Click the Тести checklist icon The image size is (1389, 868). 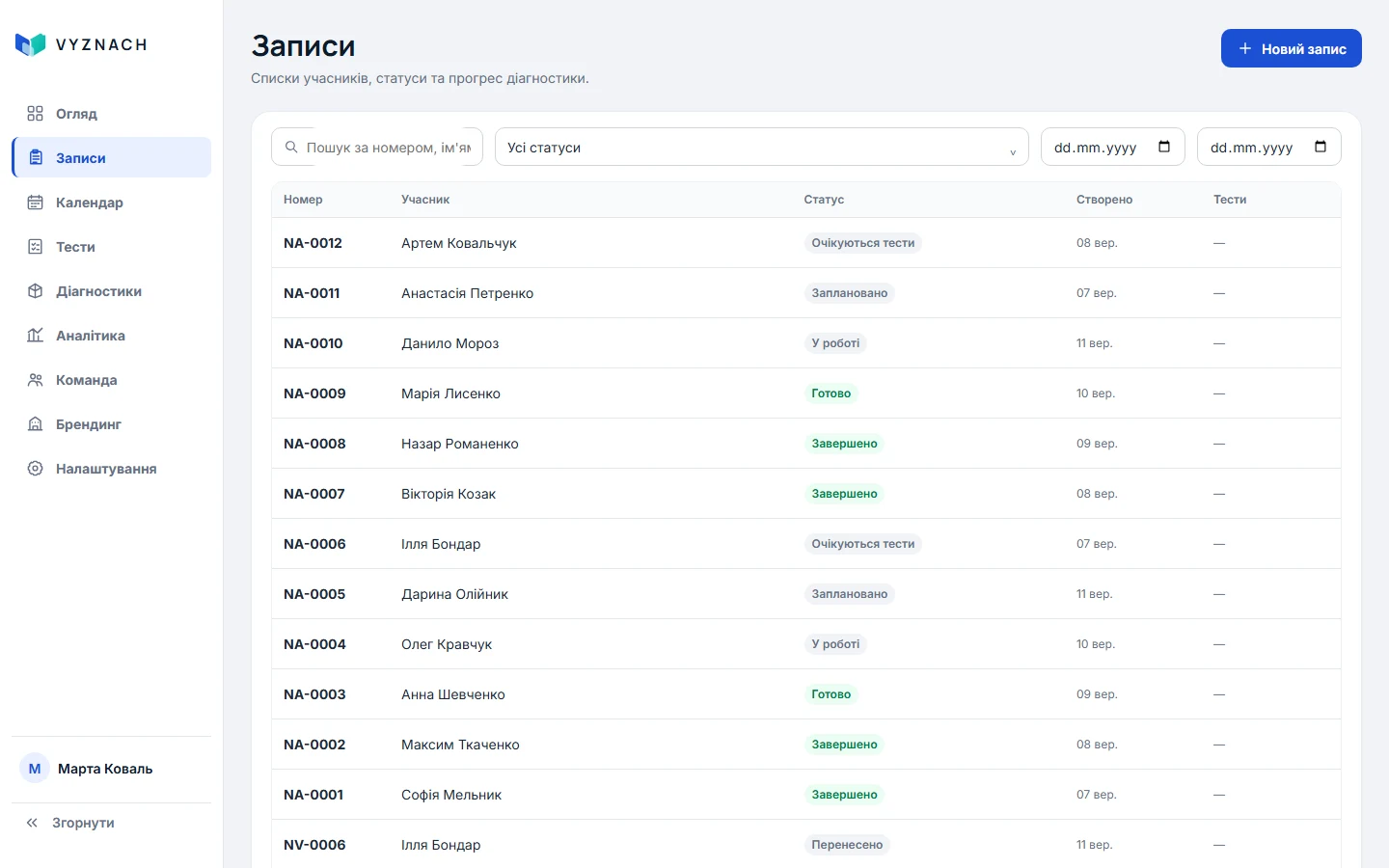click(x=36, y=247)
